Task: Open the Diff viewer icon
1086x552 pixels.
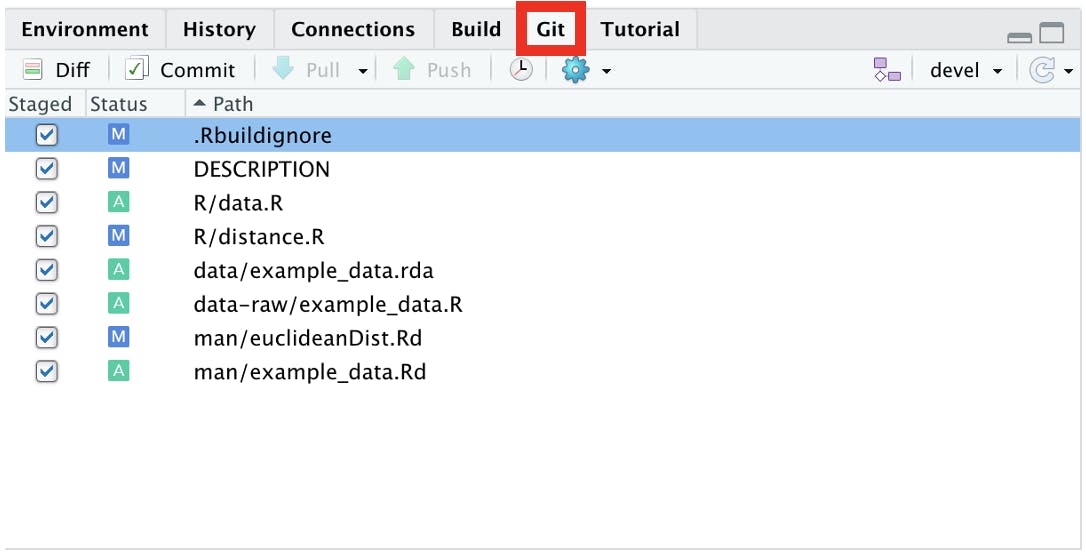Action: (33, 69)
